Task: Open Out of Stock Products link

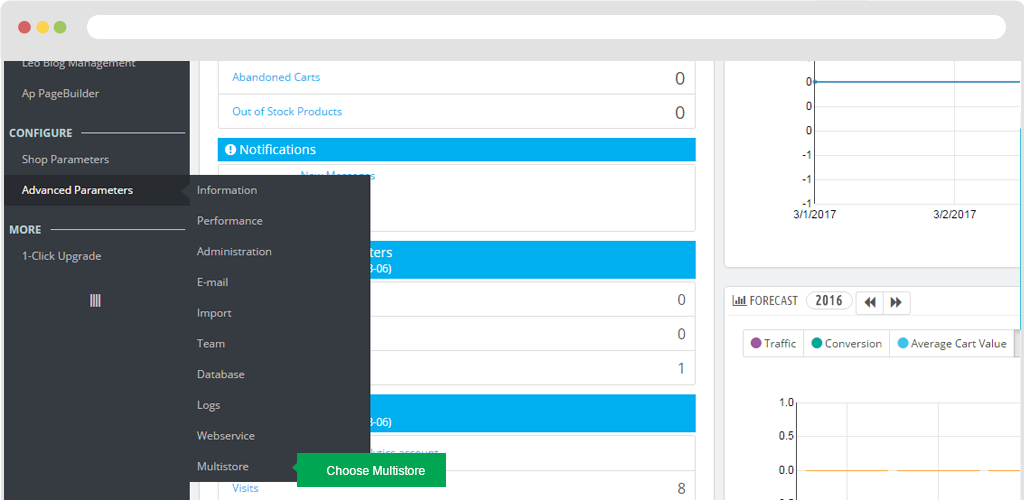Action: point(287,112)
